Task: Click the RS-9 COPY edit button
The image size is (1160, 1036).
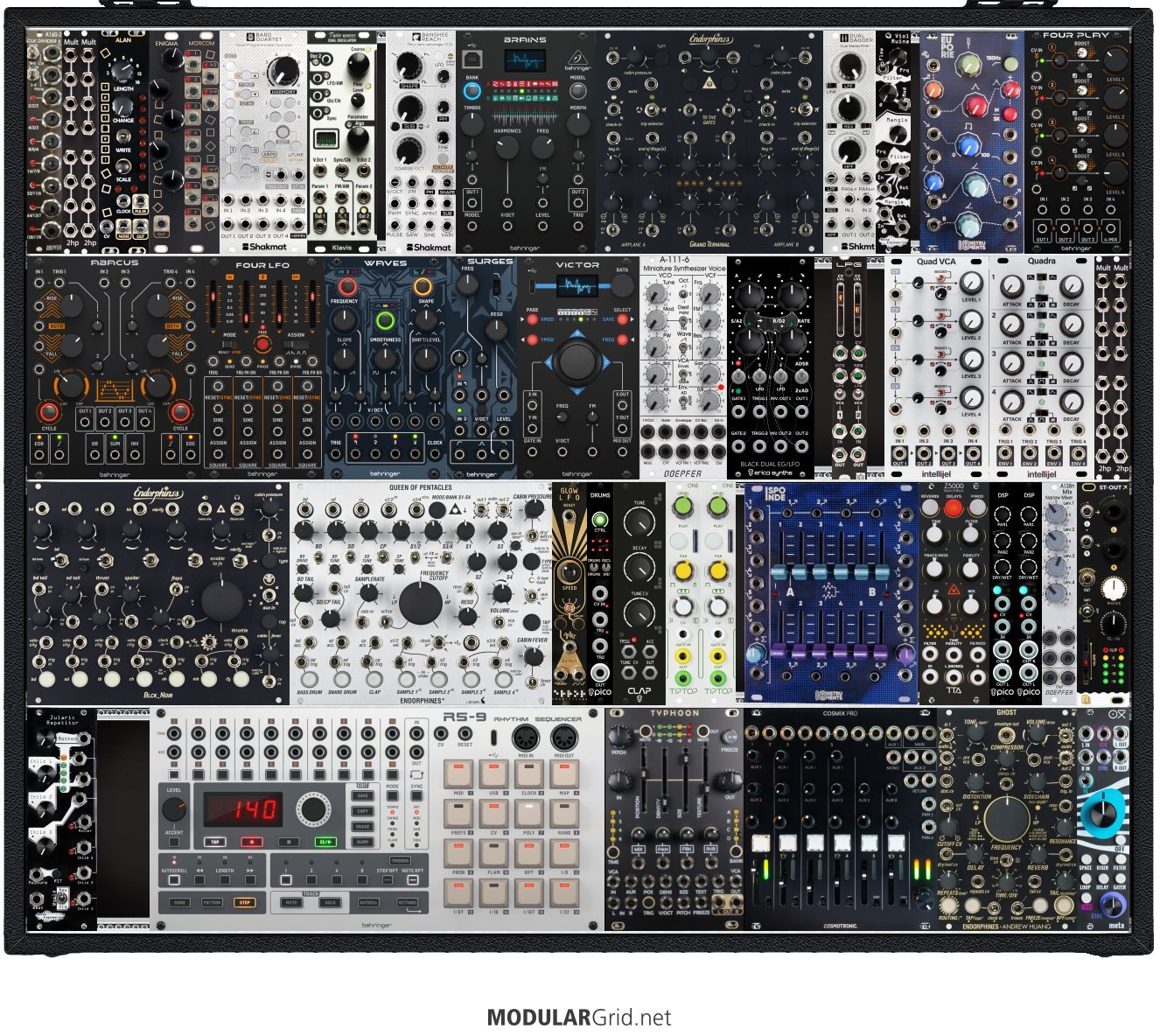Action: [x=362, y=811]
